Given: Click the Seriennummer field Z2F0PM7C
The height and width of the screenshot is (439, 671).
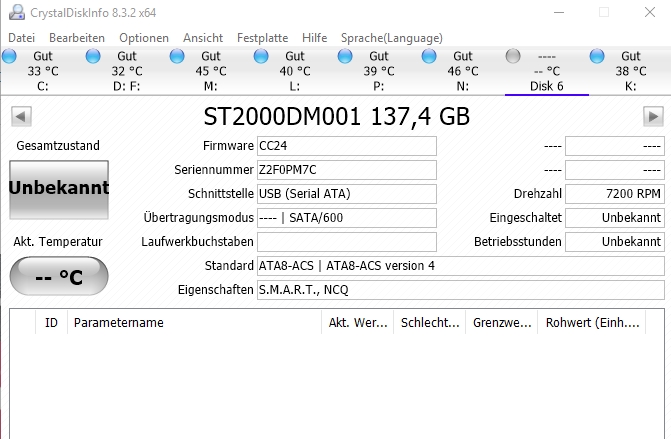Looking at the screenshot, I should (x=347, y=170).
